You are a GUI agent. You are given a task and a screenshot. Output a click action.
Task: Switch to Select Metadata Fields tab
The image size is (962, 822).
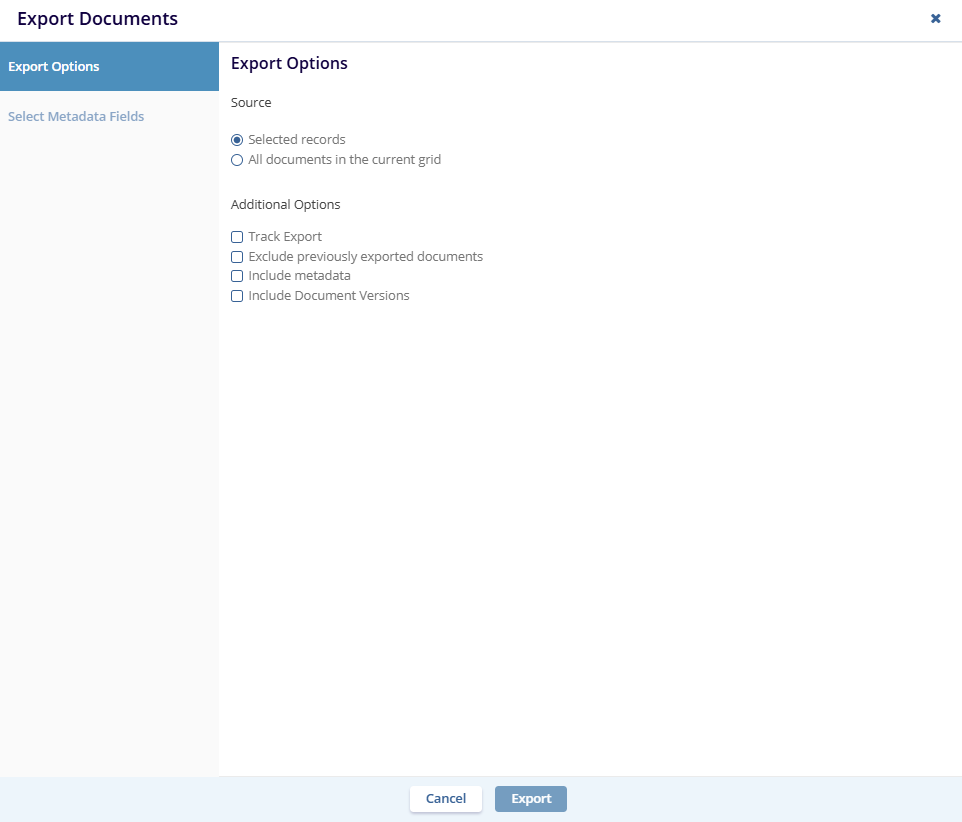click(75, 117)
